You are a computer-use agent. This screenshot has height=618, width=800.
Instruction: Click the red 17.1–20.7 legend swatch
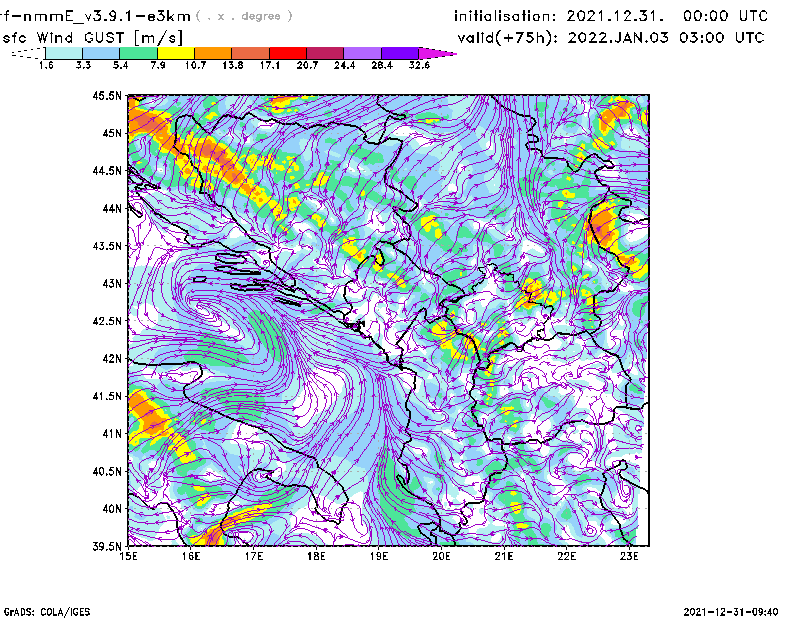(288, 53)
